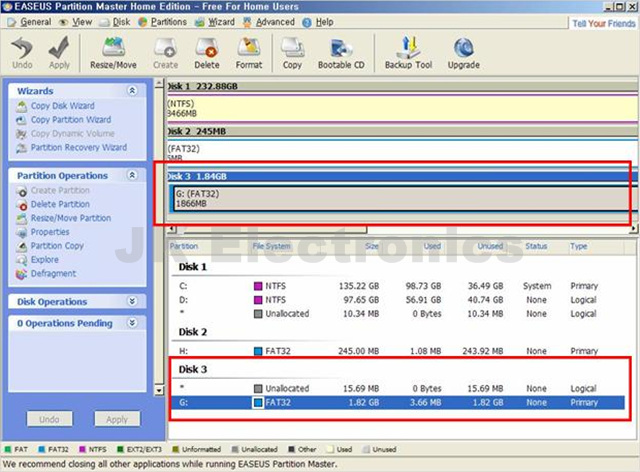Choose Resize/Move Partition in sidebar

[x=63, y=218]
